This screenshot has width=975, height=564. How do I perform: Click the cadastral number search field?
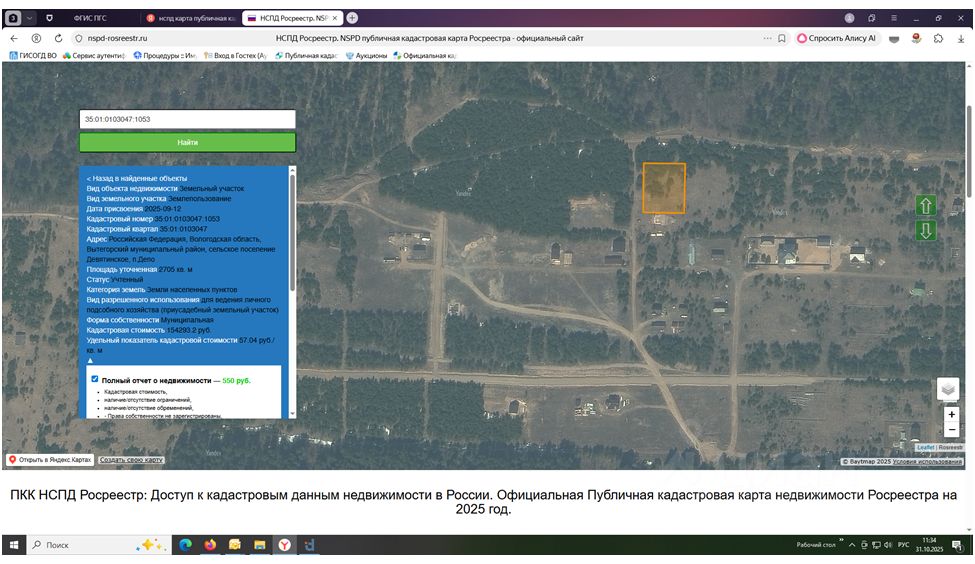click(x=187, y=119)
